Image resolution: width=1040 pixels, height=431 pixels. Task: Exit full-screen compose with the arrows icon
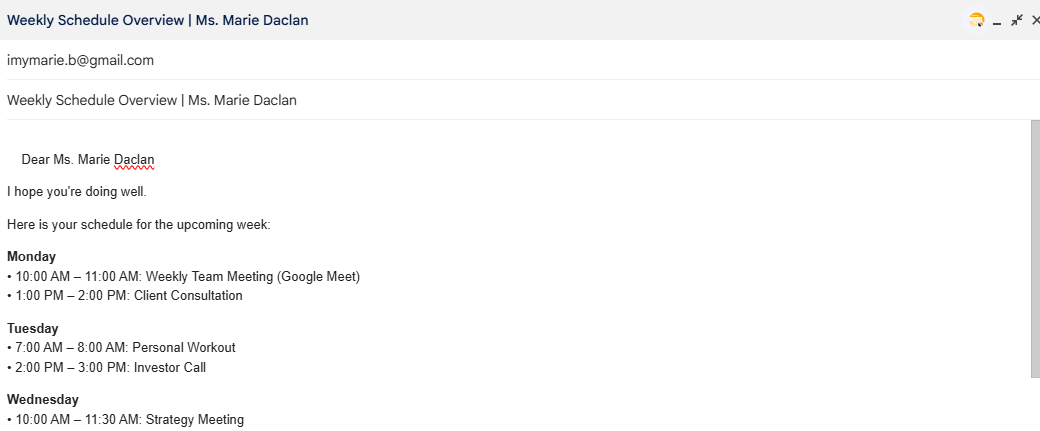[x=1017, y=20]
